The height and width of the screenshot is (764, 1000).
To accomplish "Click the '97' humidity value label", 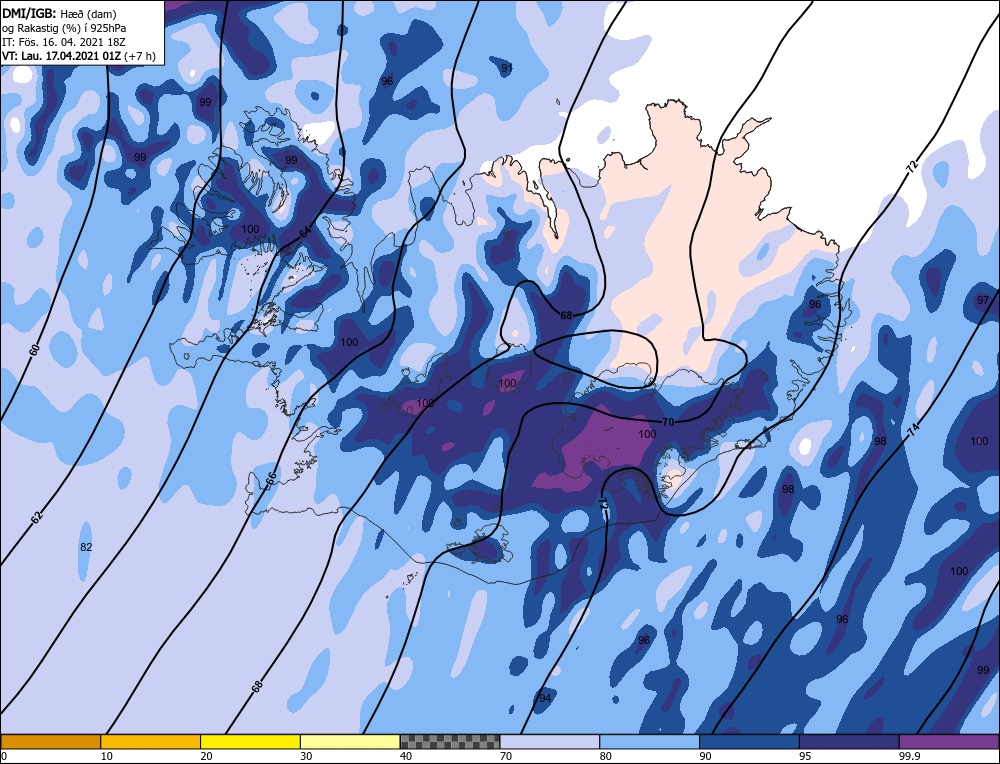I will point(983,300).
